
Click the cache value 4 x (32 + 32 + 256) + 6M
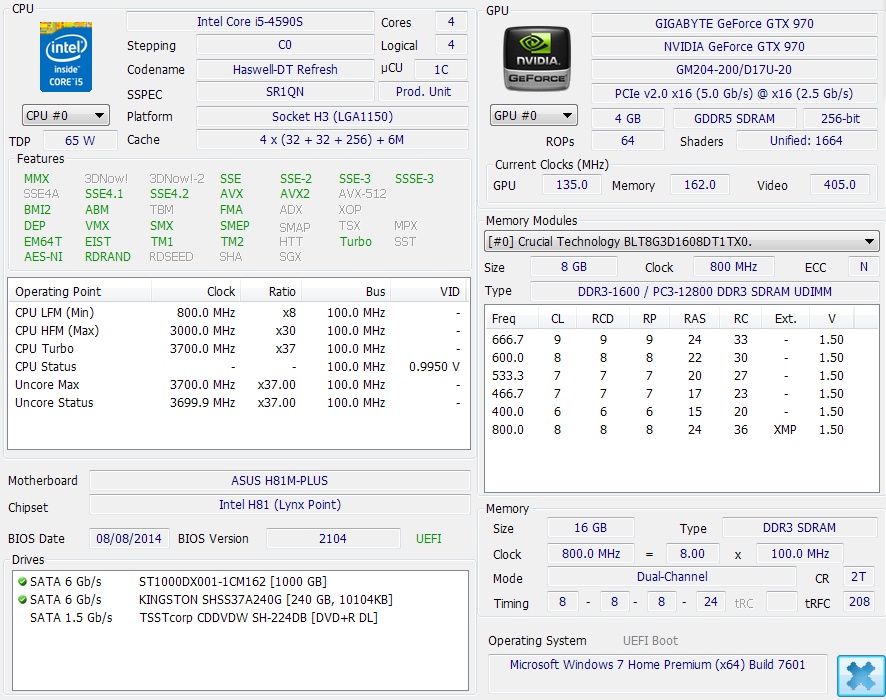[332, 140]
